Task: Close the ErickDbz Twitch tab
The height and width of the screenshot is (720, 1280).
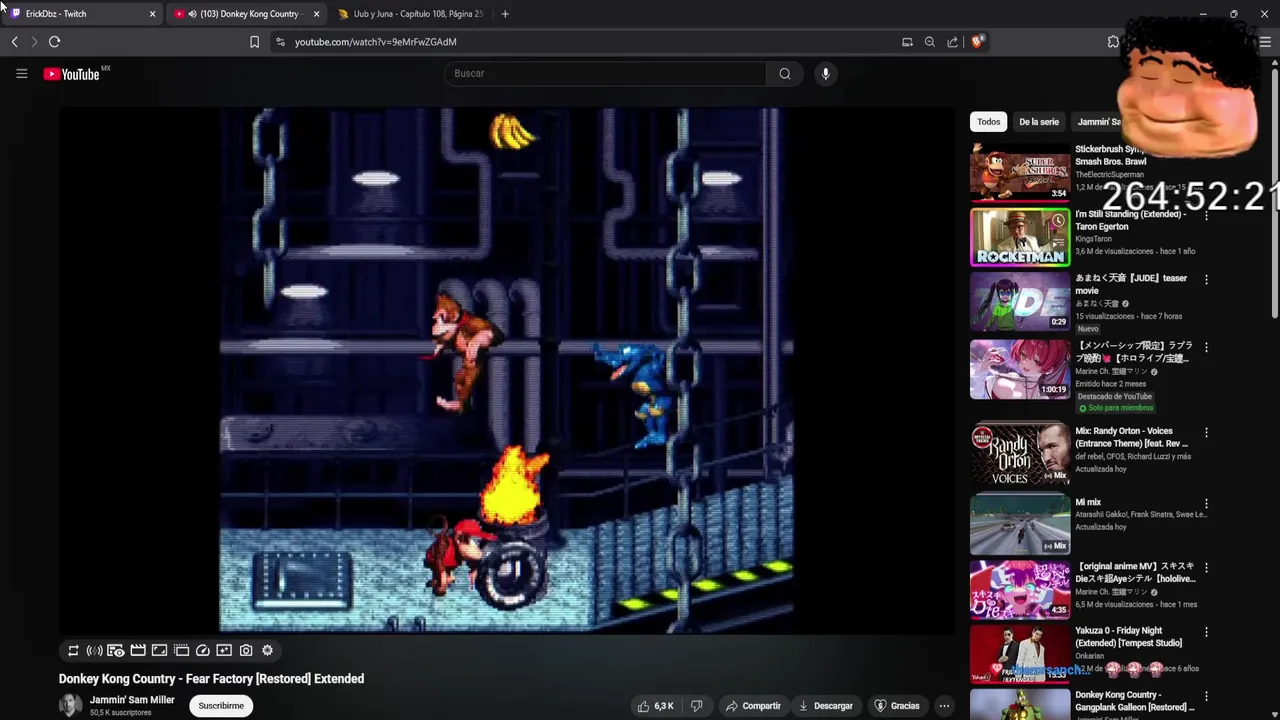Action: pos(152,14)
